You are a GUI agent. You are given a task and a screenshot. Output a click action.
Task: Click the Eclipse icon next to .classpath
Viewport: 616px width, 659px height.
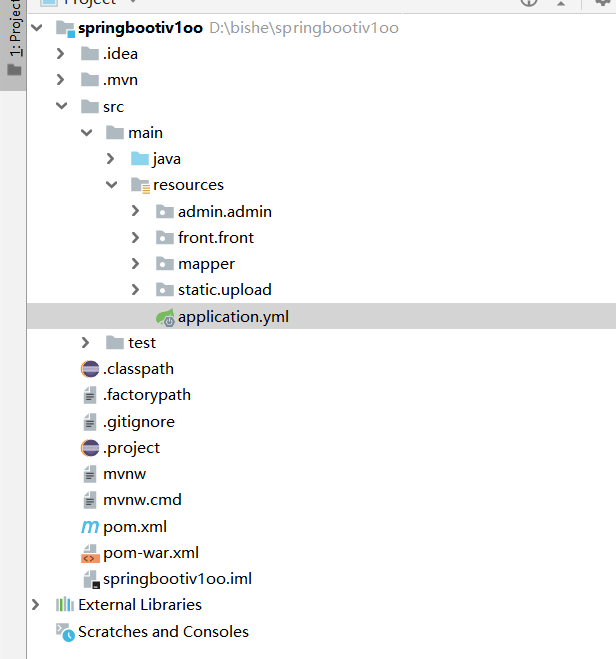(x=90, y=369)
